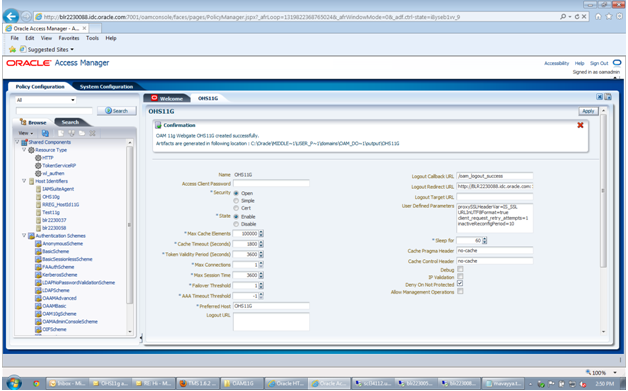The height and width of the screenshot is (391, 628).
Task: Open the zoom level 100% control in status bar
Action: tap(601, 373)
